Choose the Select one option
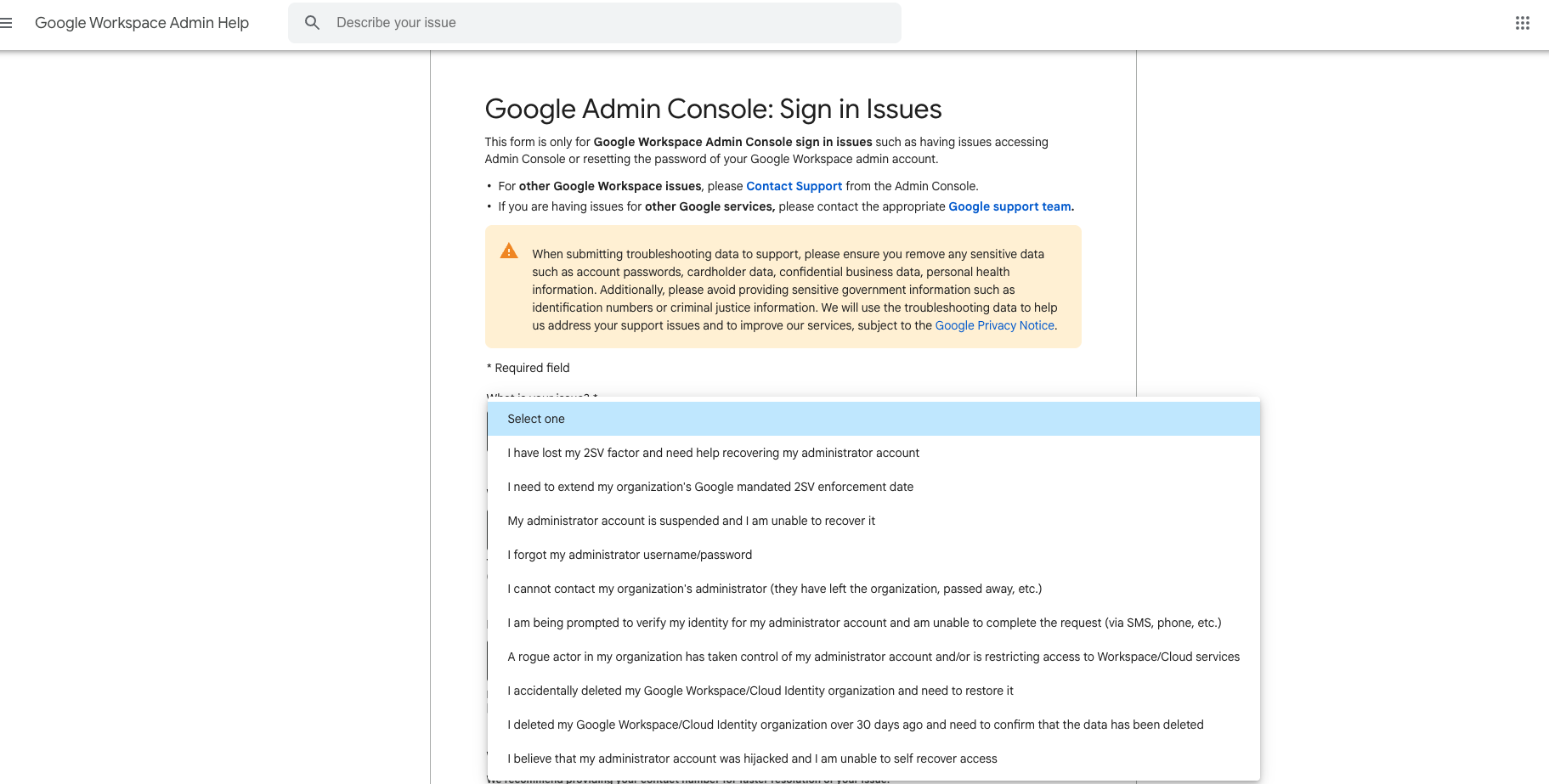Viewport: 1549px width, 784px height. 873,419
